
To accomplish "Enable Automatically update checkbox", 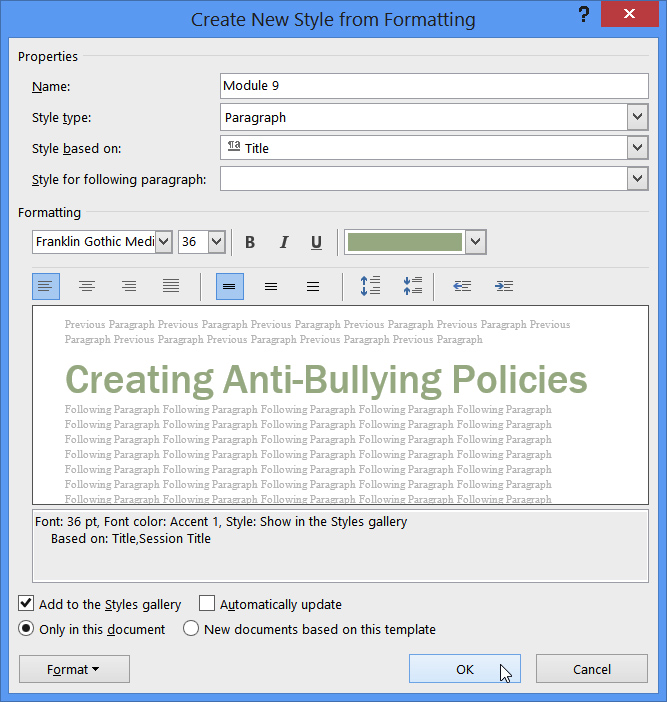I will coord(207,604).
